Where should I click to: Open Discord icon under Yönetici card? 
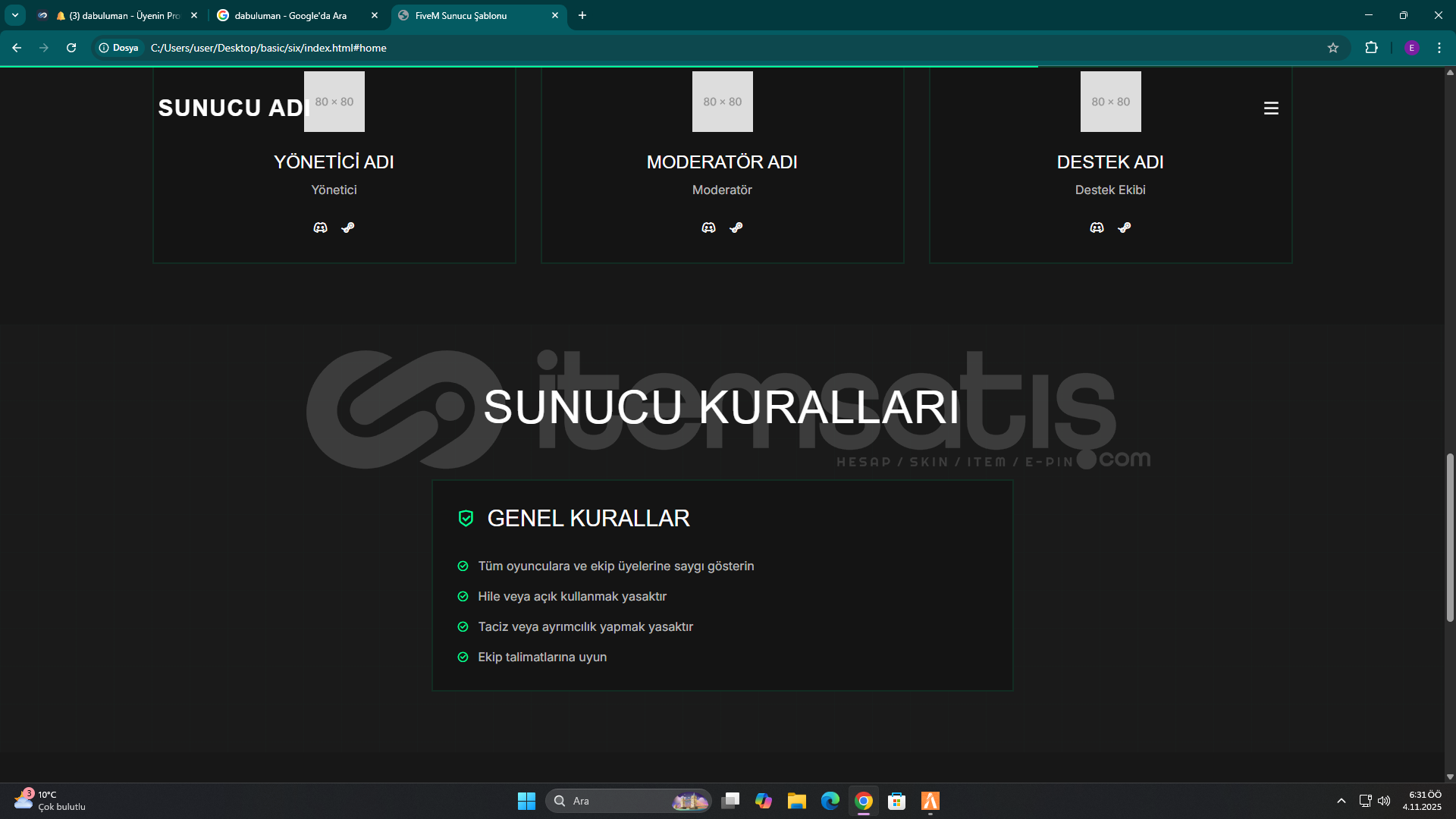coord(320,227)
